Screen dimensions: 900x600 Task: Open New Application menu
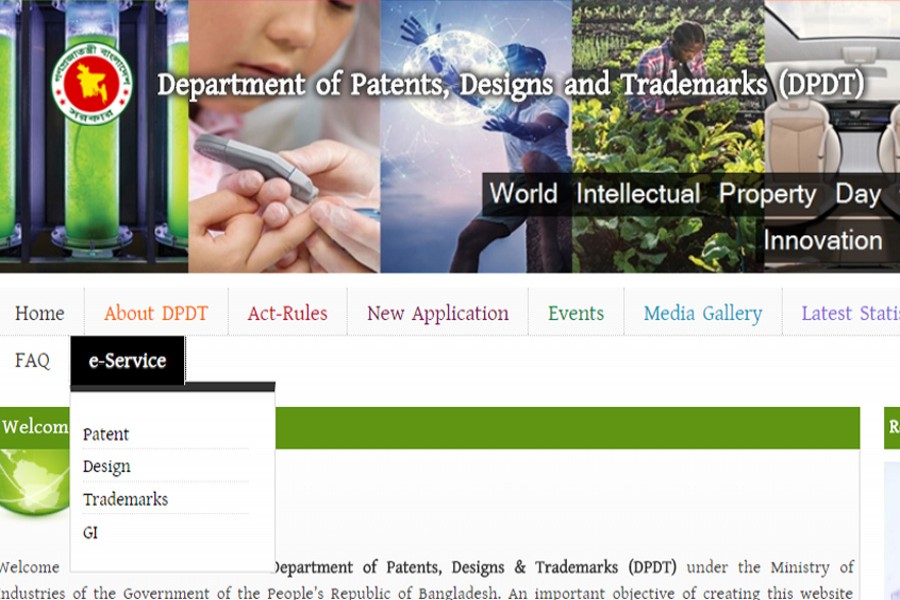[x=438, y=313]
